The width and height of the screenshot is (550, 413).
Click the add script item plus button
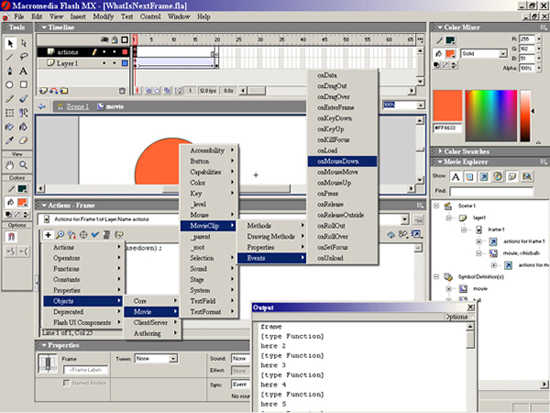pos(48,235)
